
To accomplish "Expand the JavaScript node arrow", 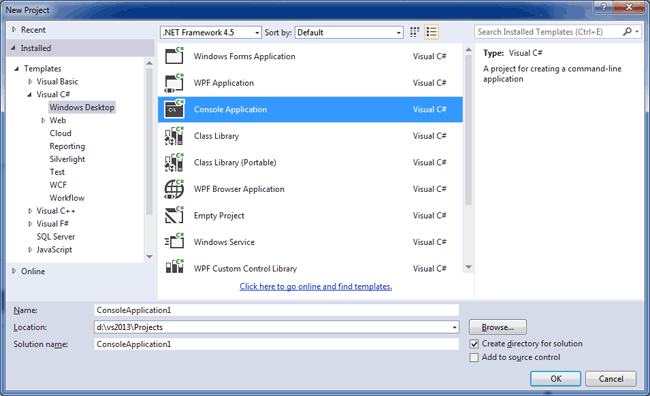I will point(30,250).
